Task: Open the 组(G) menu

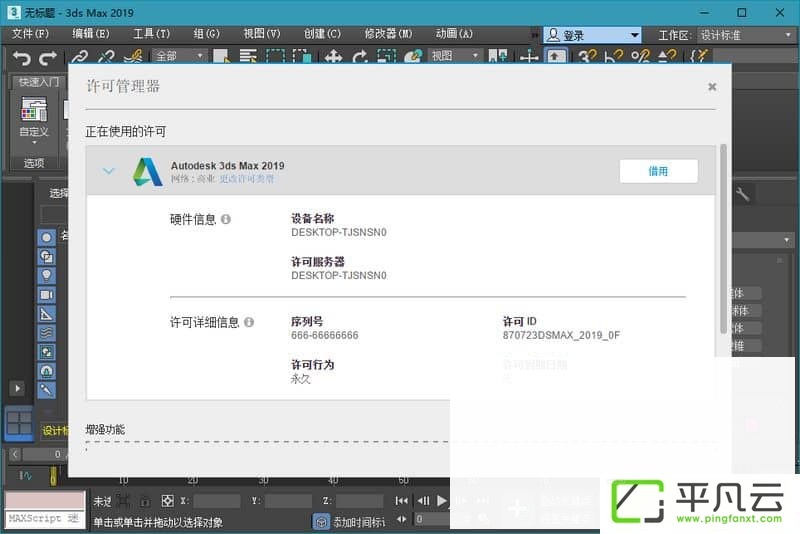Action: pos(207,34)
